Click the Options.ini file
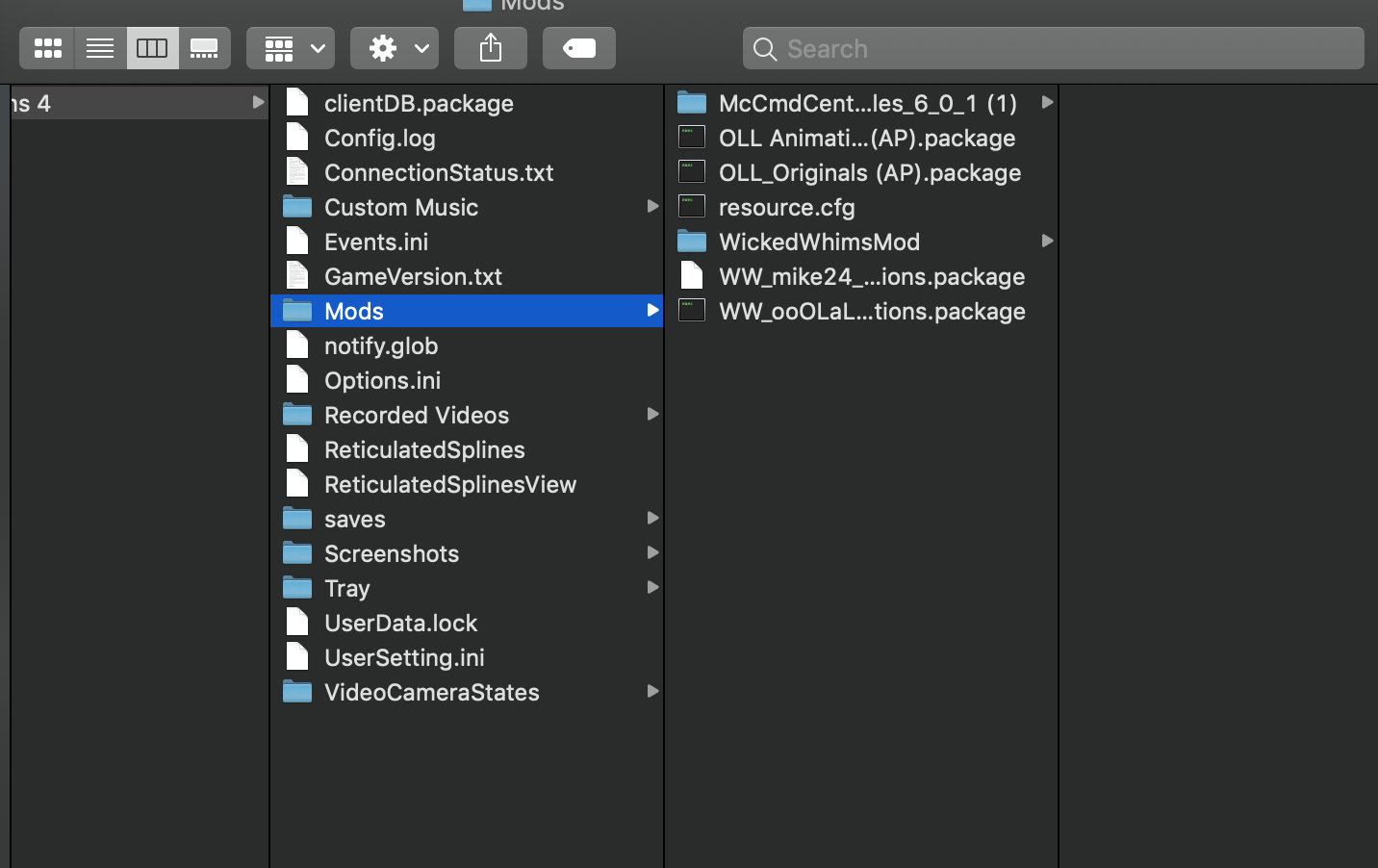This screenshot has width=1378, height=868. pos(383,380)
